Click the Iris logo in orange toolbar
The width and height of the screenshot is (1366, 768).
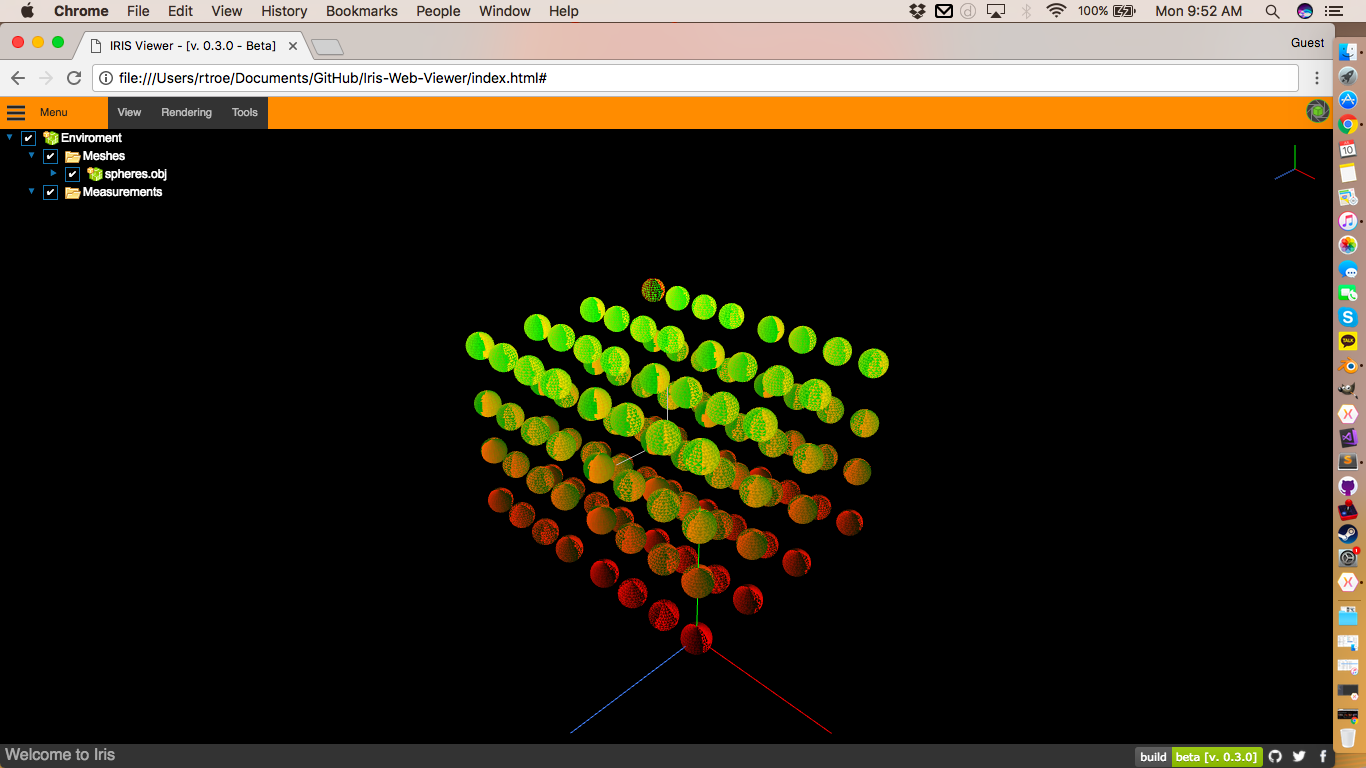(1318, 112)
